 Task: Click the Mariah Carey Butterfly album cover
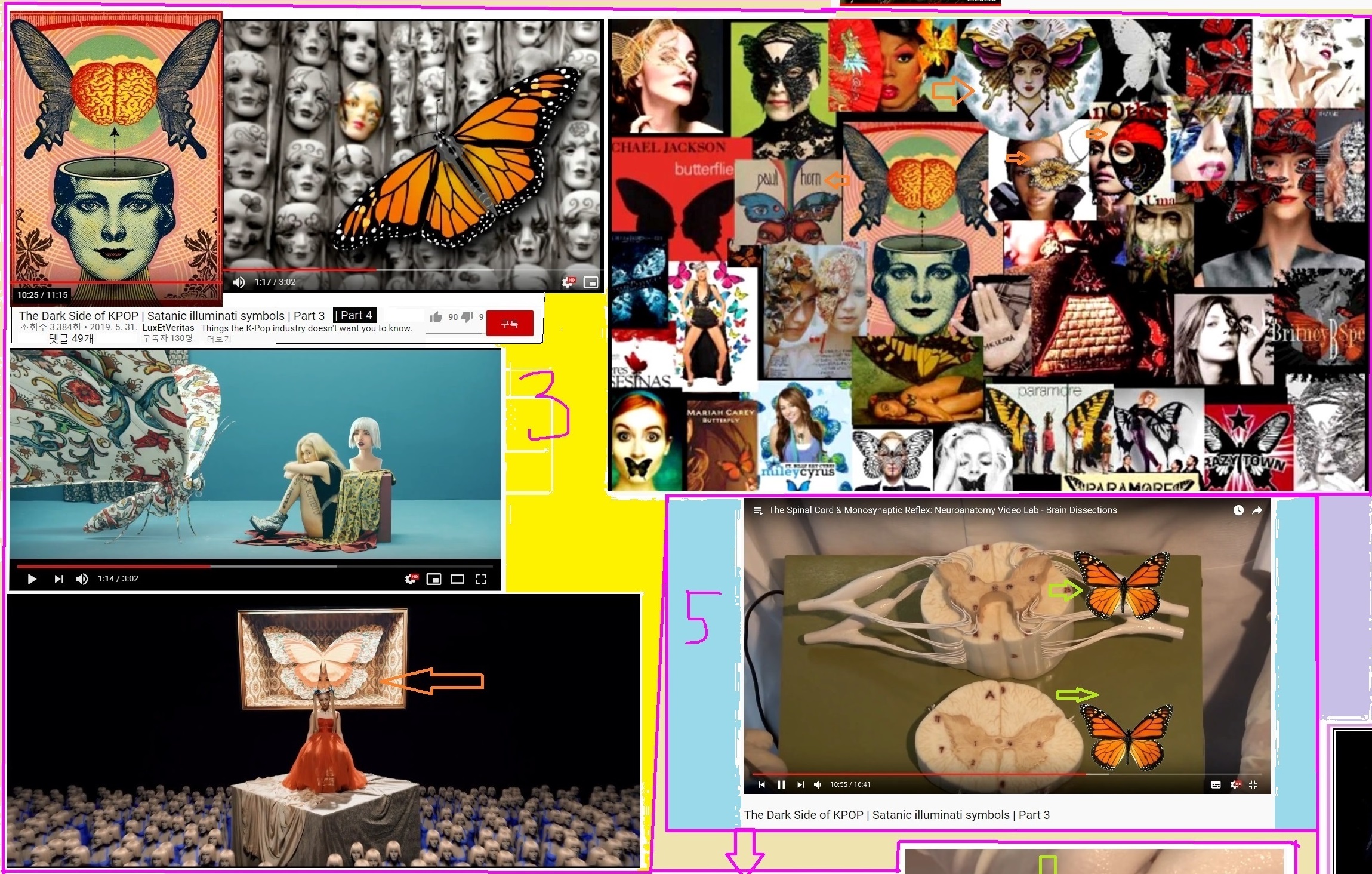(721, 445)
